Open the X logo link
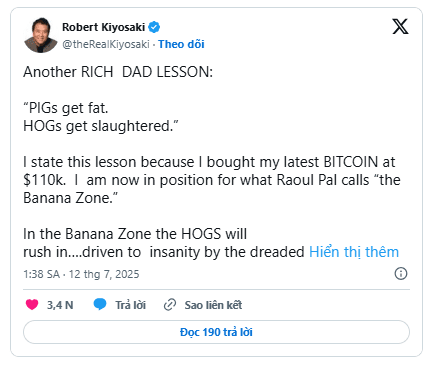The height and width of the screenshot is (365, 430). click(400, 27)
